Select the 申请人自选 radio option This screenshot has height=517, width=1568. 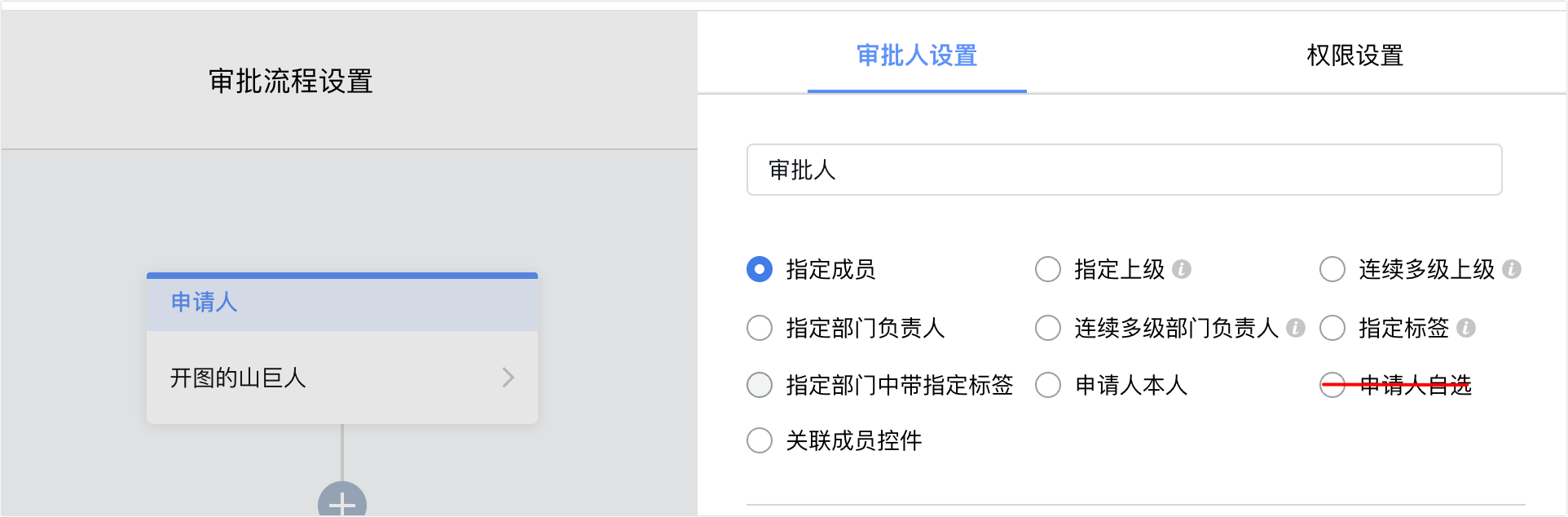[x=1332, y=385]
